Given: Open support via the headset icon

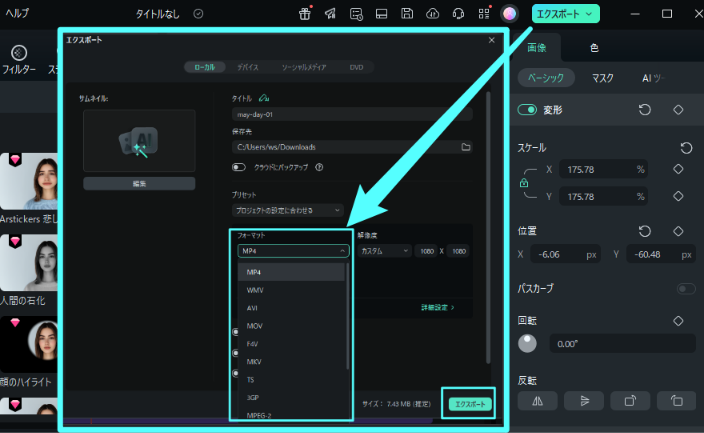Looking at the screenshot, I should coord(458,14).
